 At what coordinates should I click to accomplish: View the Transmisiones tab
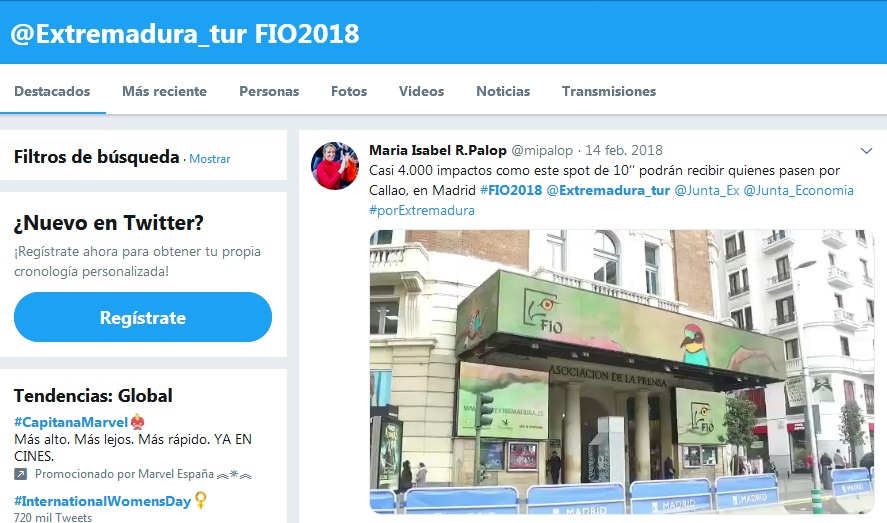609,91
